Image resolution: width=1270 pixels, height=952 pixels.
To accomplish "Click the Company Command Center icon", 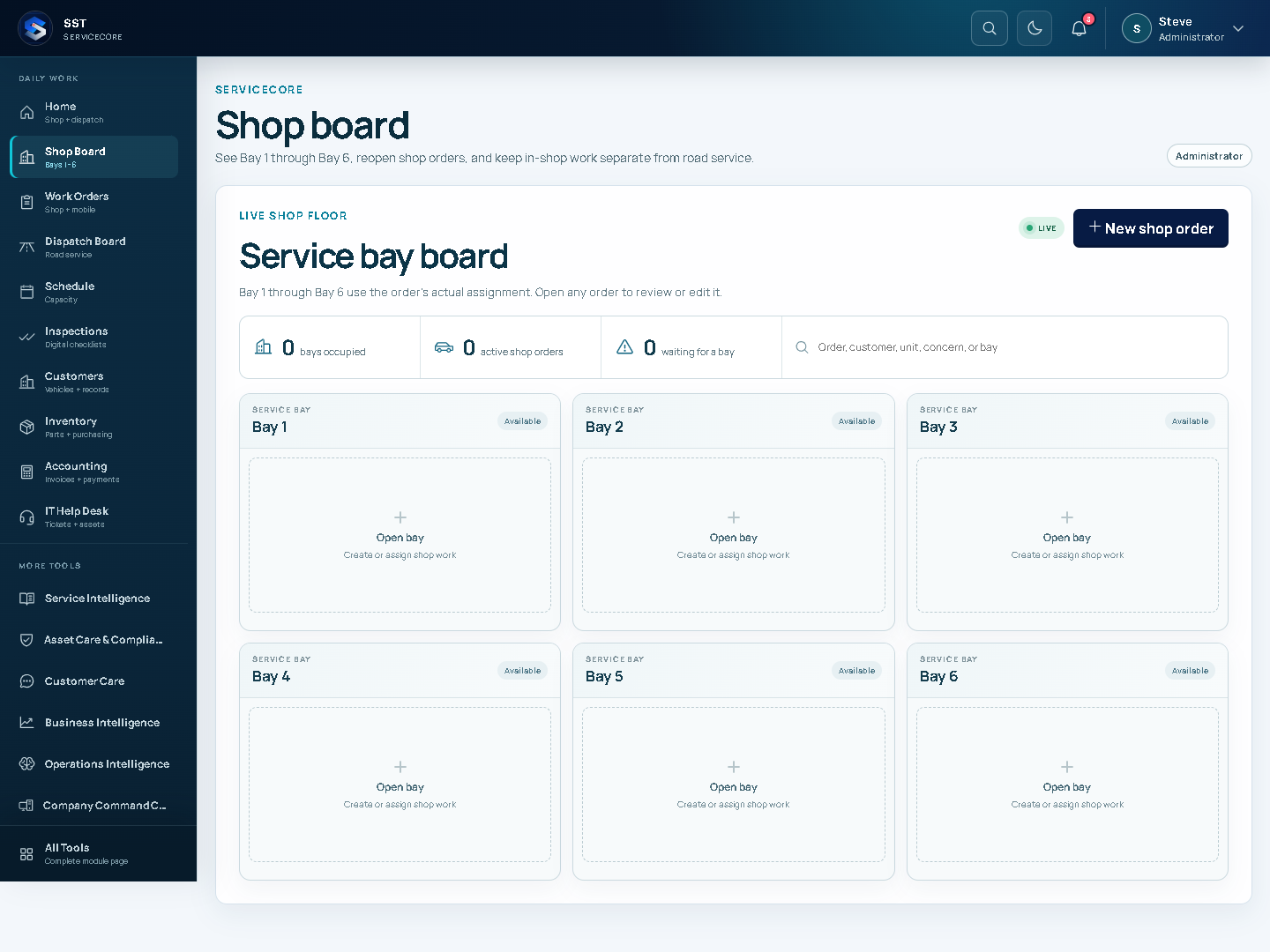I will pos(26,806).
